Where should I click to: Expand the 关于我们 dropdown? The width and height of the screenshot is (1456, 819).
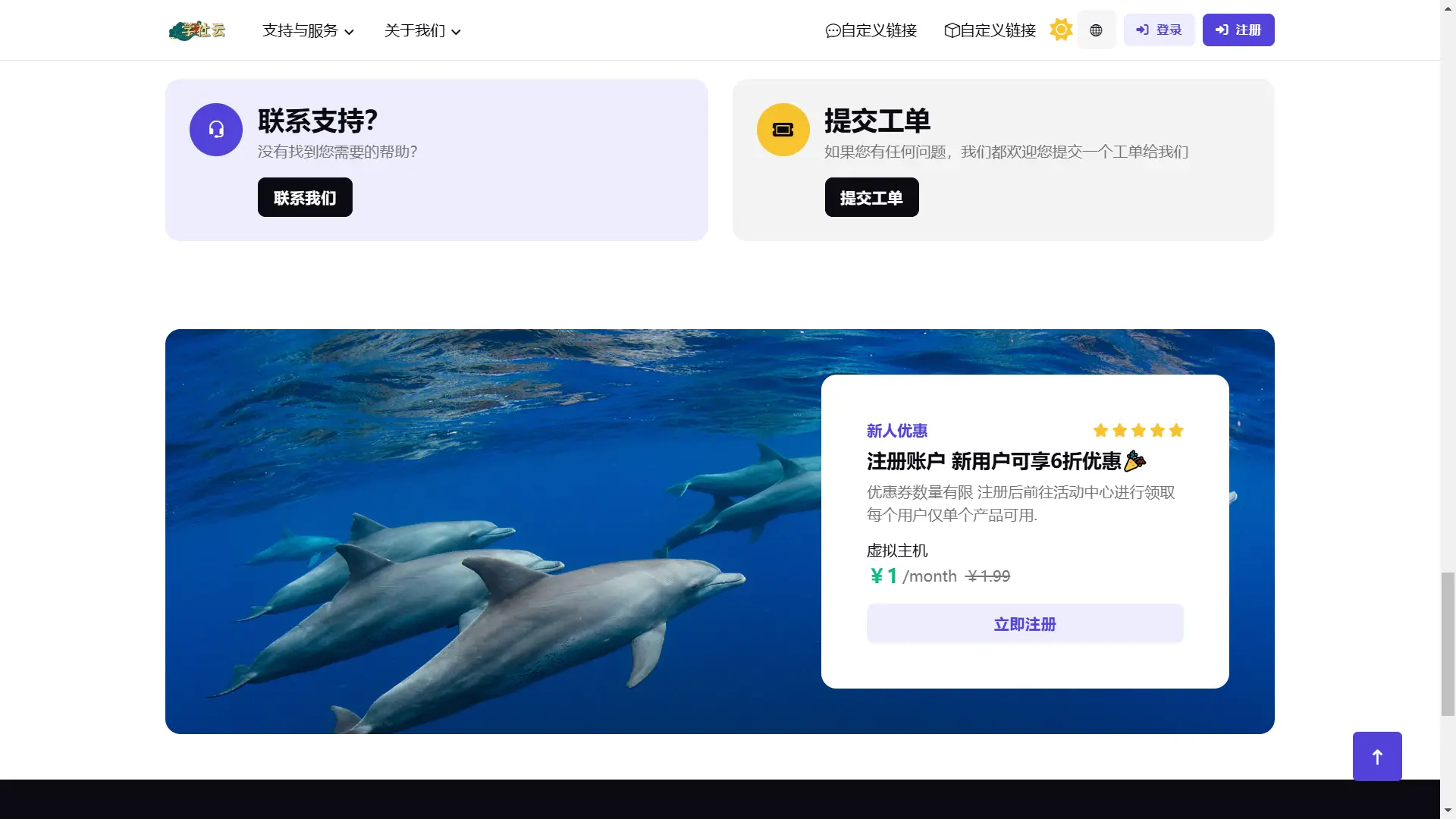click(422, 31)
